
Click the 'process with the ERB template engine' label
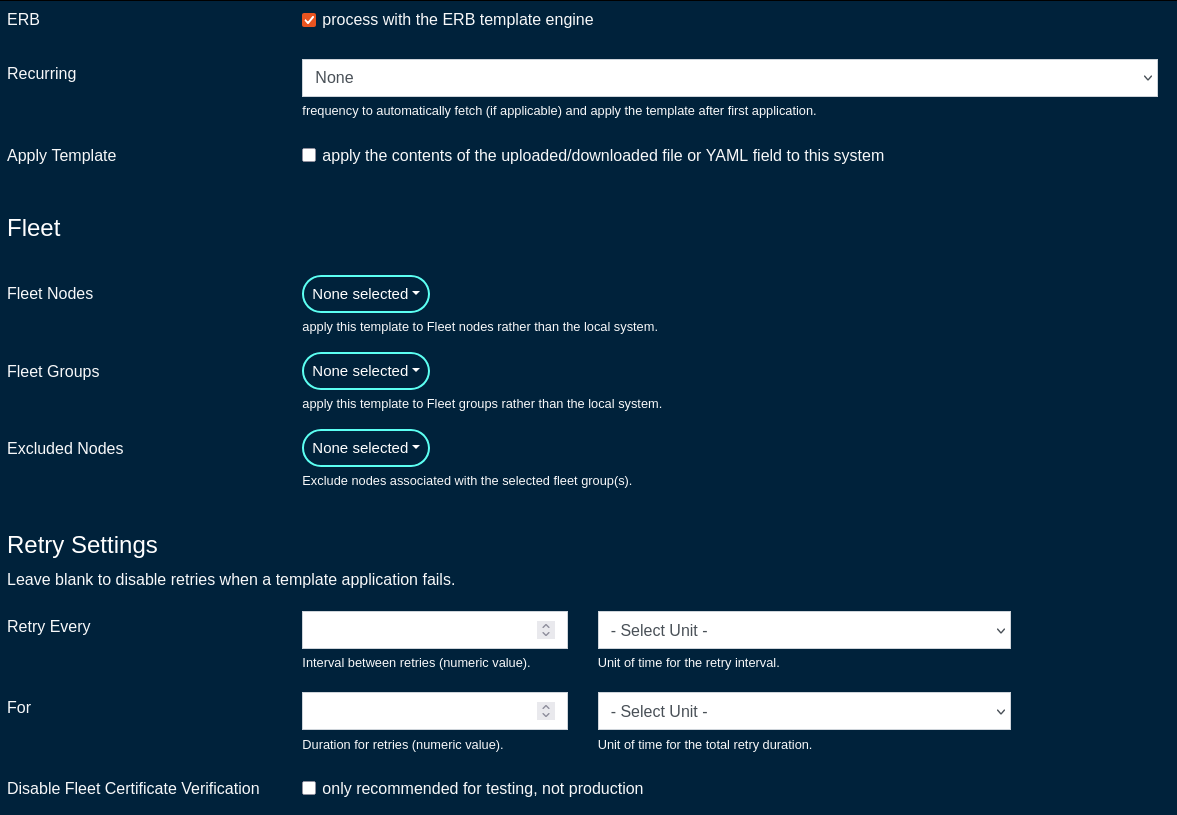click(457, 20)
